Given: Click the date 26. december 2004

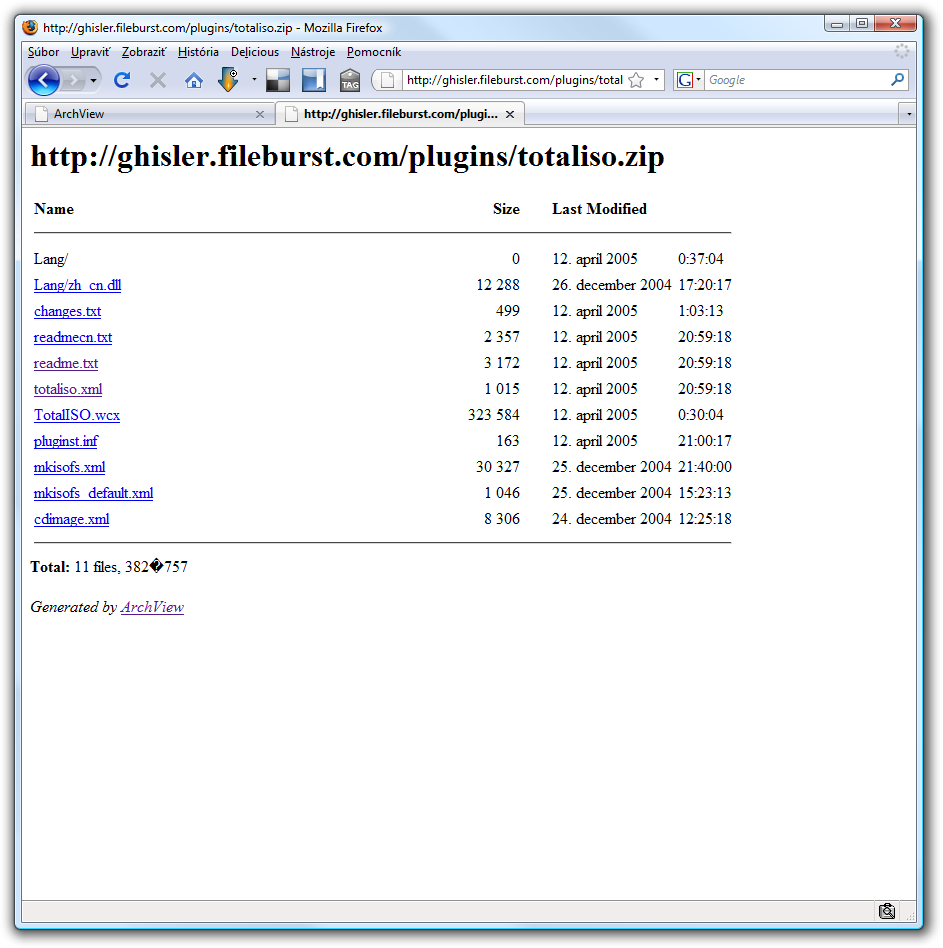Looking at the screenshot, I should [x=611, y=285].
